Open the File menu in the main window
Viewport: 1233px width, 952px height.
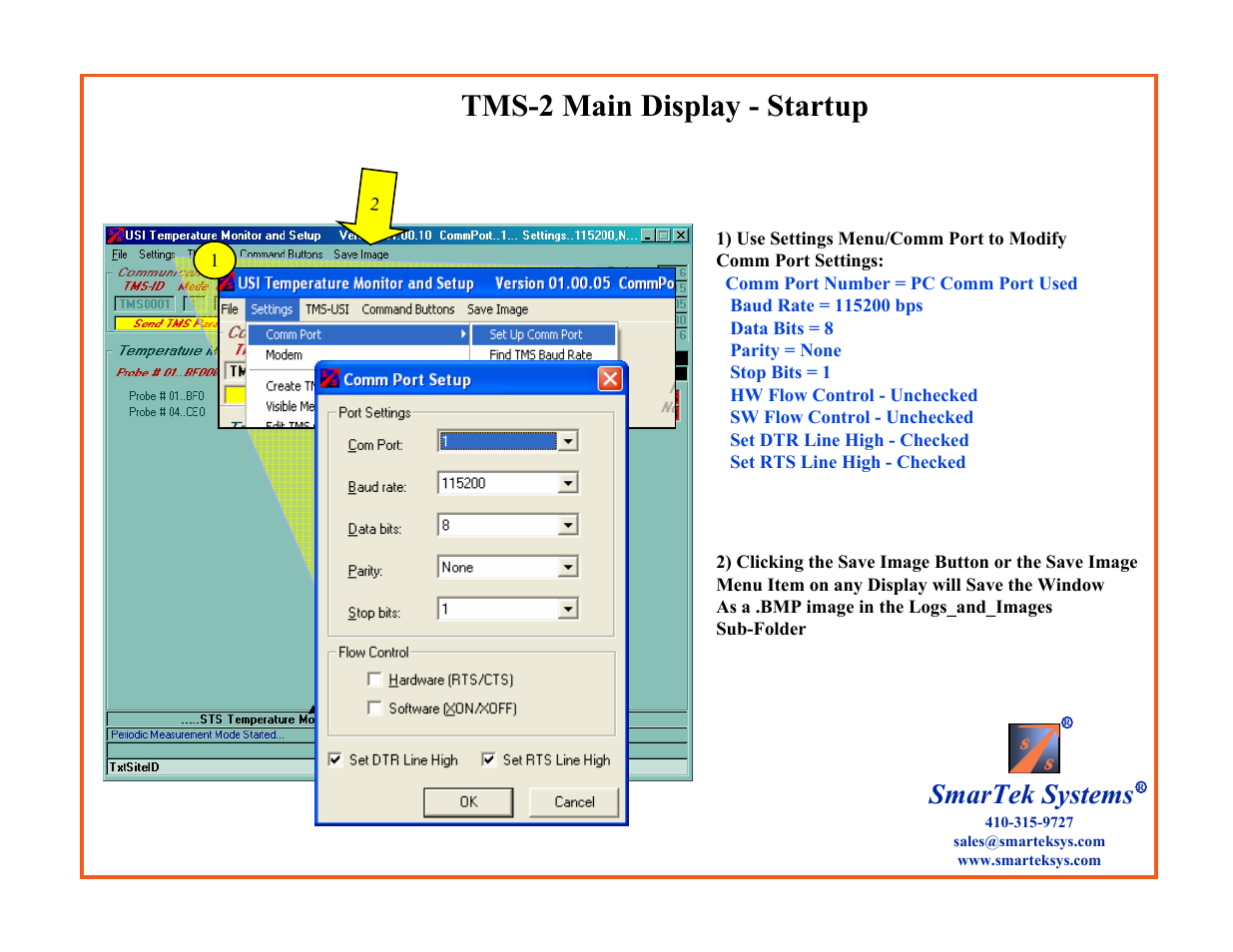(x=120, y=254)
